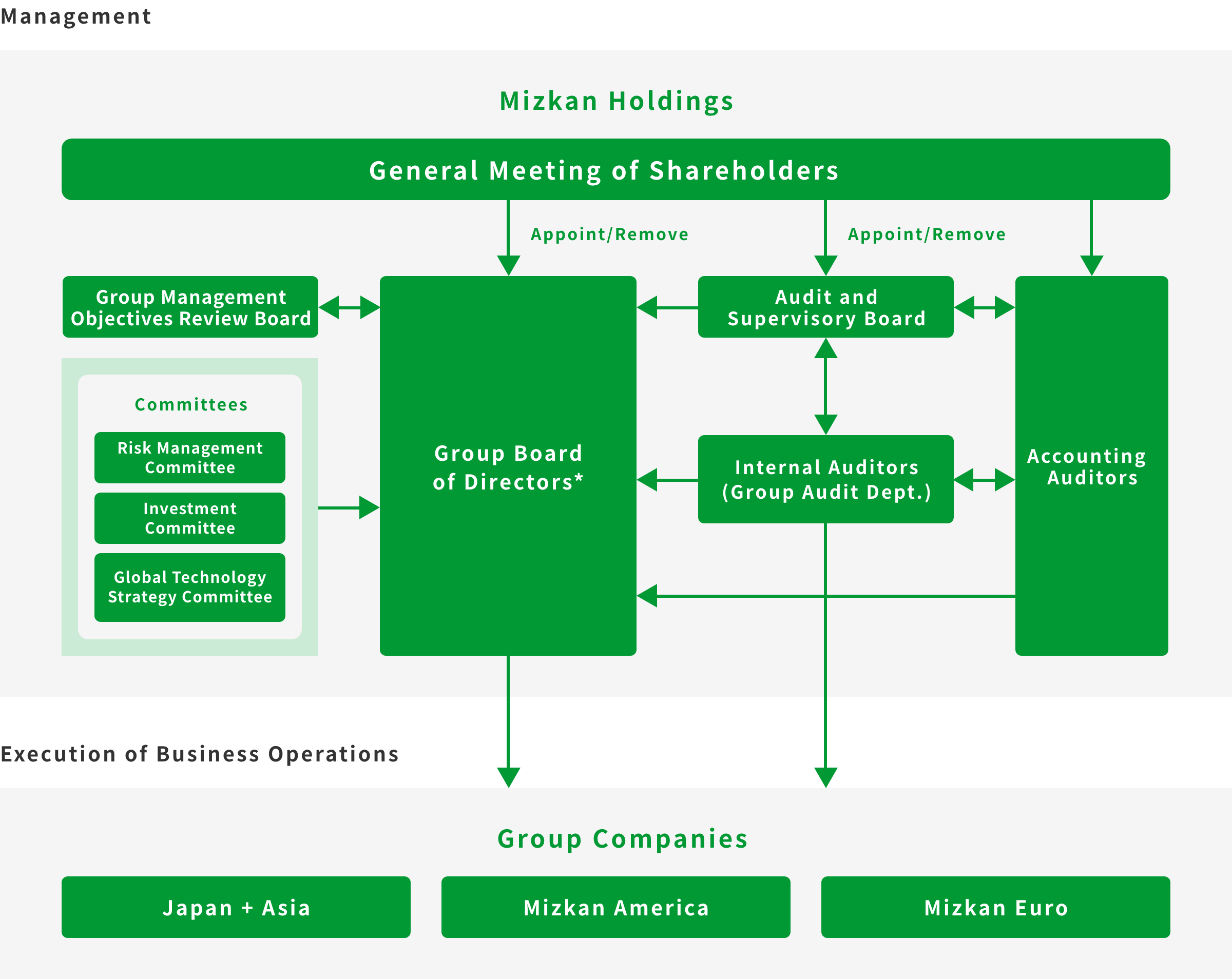The image size is (1232, 979).
Task: Click the Committees label
Action: (x=191, y=404)
